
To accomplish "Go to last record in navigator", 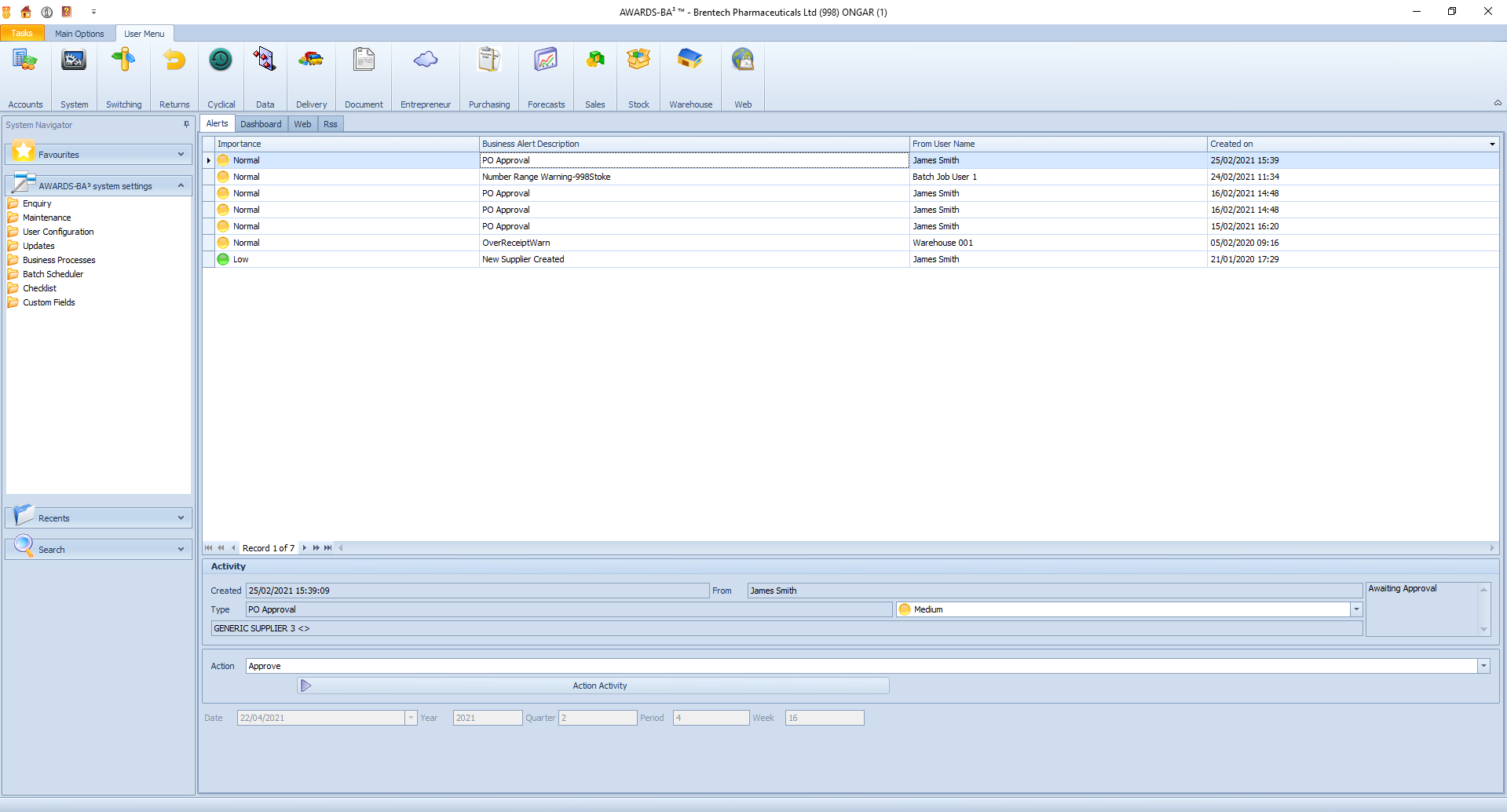I will pyautogui.click(x=328, y=548).
